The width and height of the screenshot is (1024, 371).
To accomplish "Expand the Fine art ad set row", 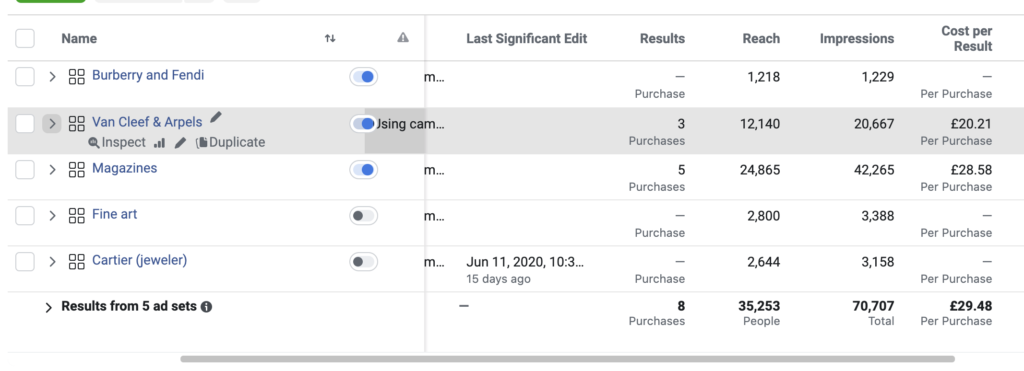I will [x=52, y=216].
